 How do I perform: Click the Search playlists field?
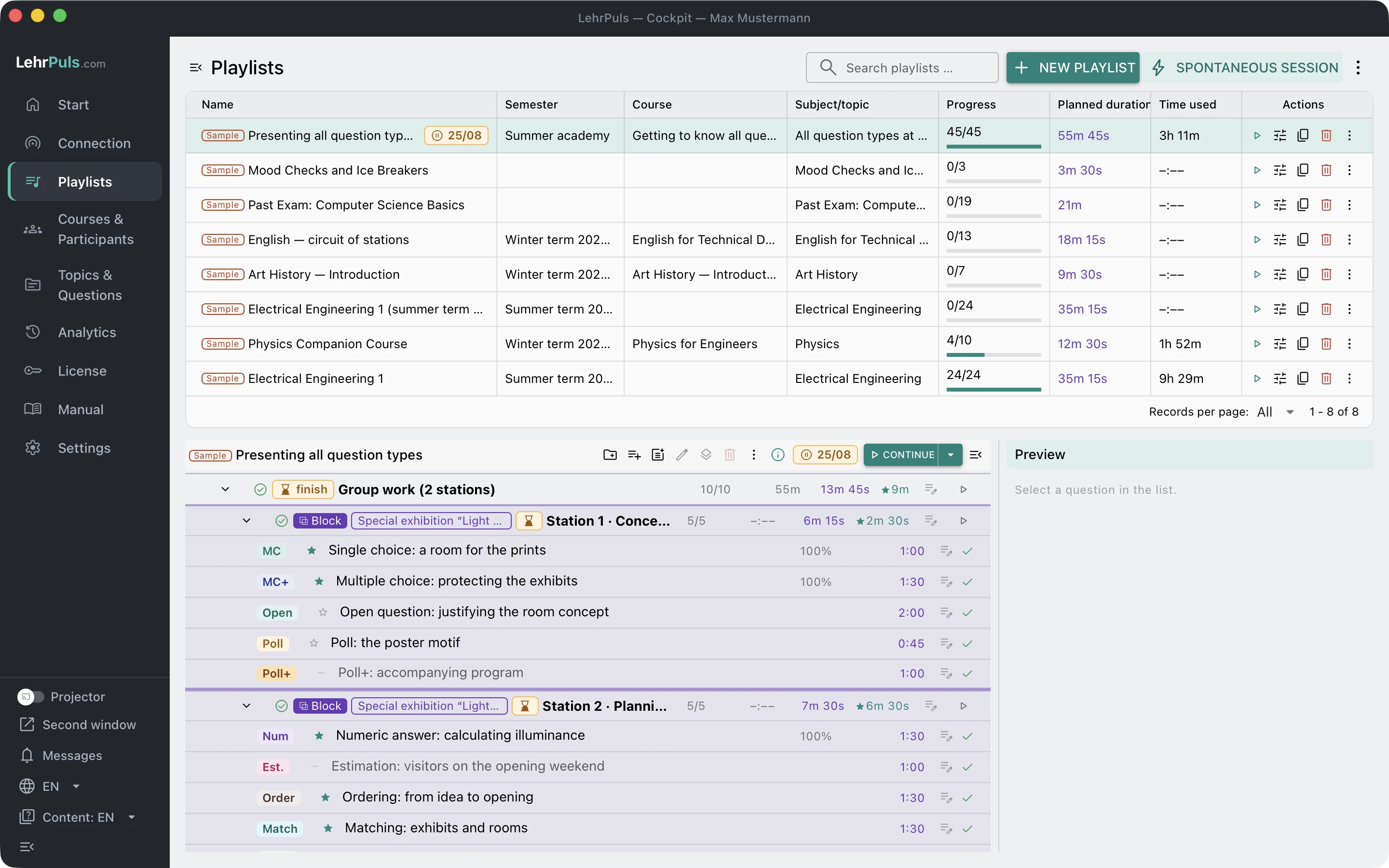tap(902, 68)
